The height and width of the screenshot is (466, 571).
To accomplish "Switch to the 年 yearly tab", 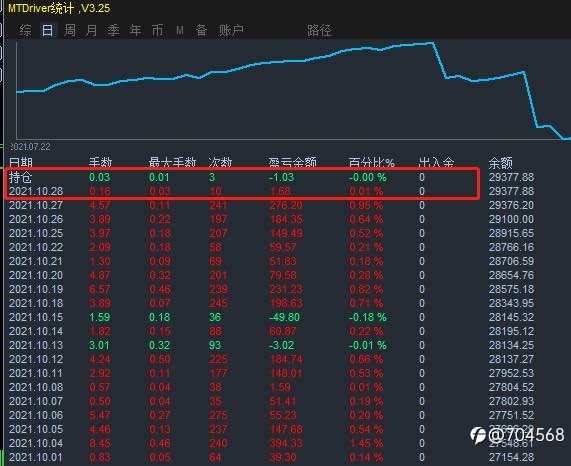I will tap(135, 30).
